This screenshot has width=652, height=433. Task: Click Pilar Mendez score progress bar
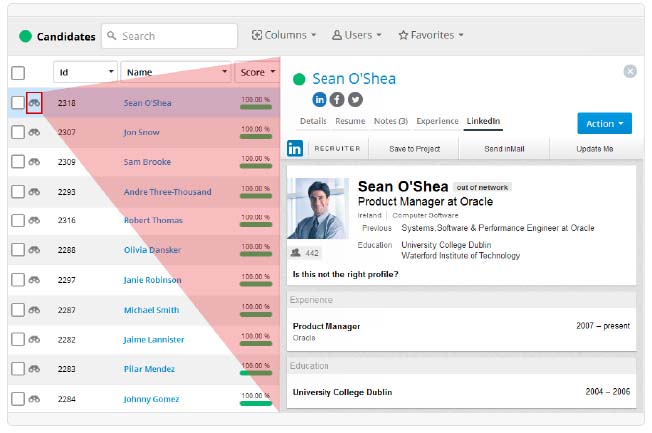coord(256,373)
